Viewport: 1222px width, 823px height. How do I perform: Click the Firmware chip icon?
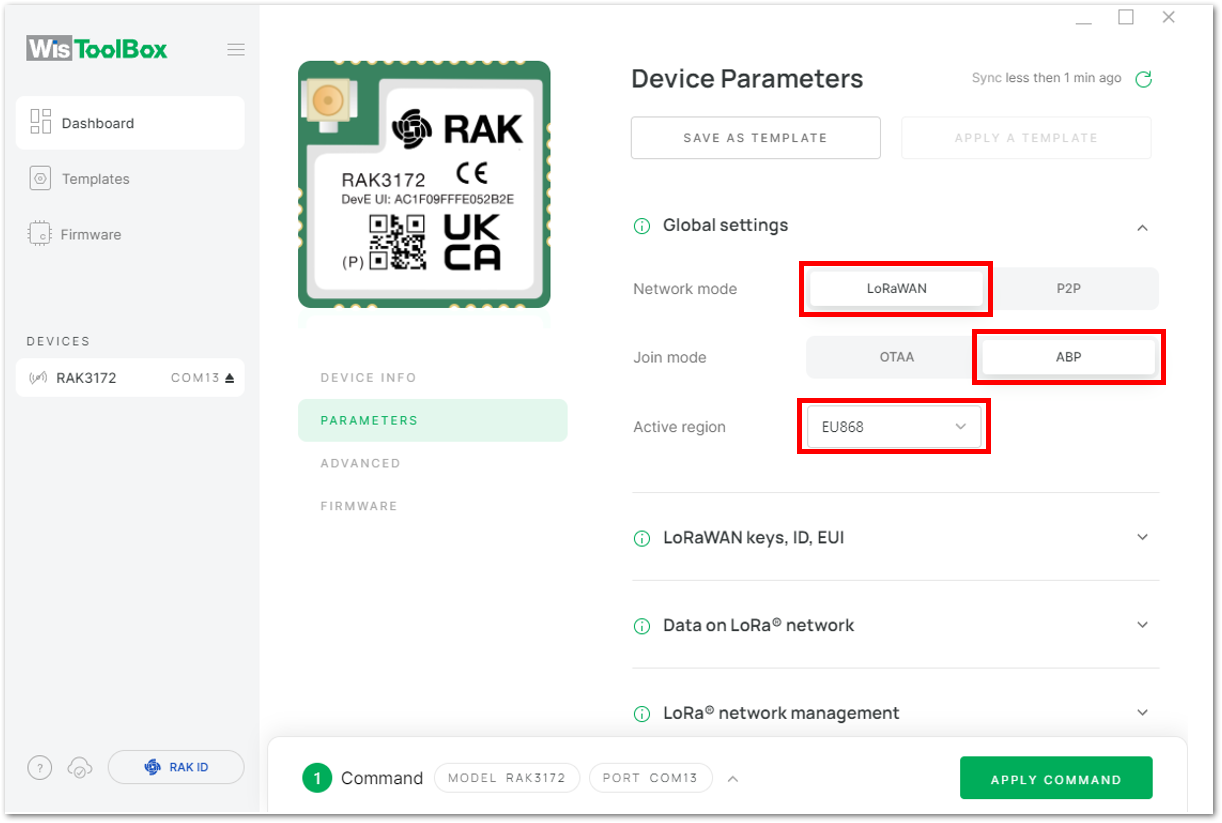click(x=40, y=234)
